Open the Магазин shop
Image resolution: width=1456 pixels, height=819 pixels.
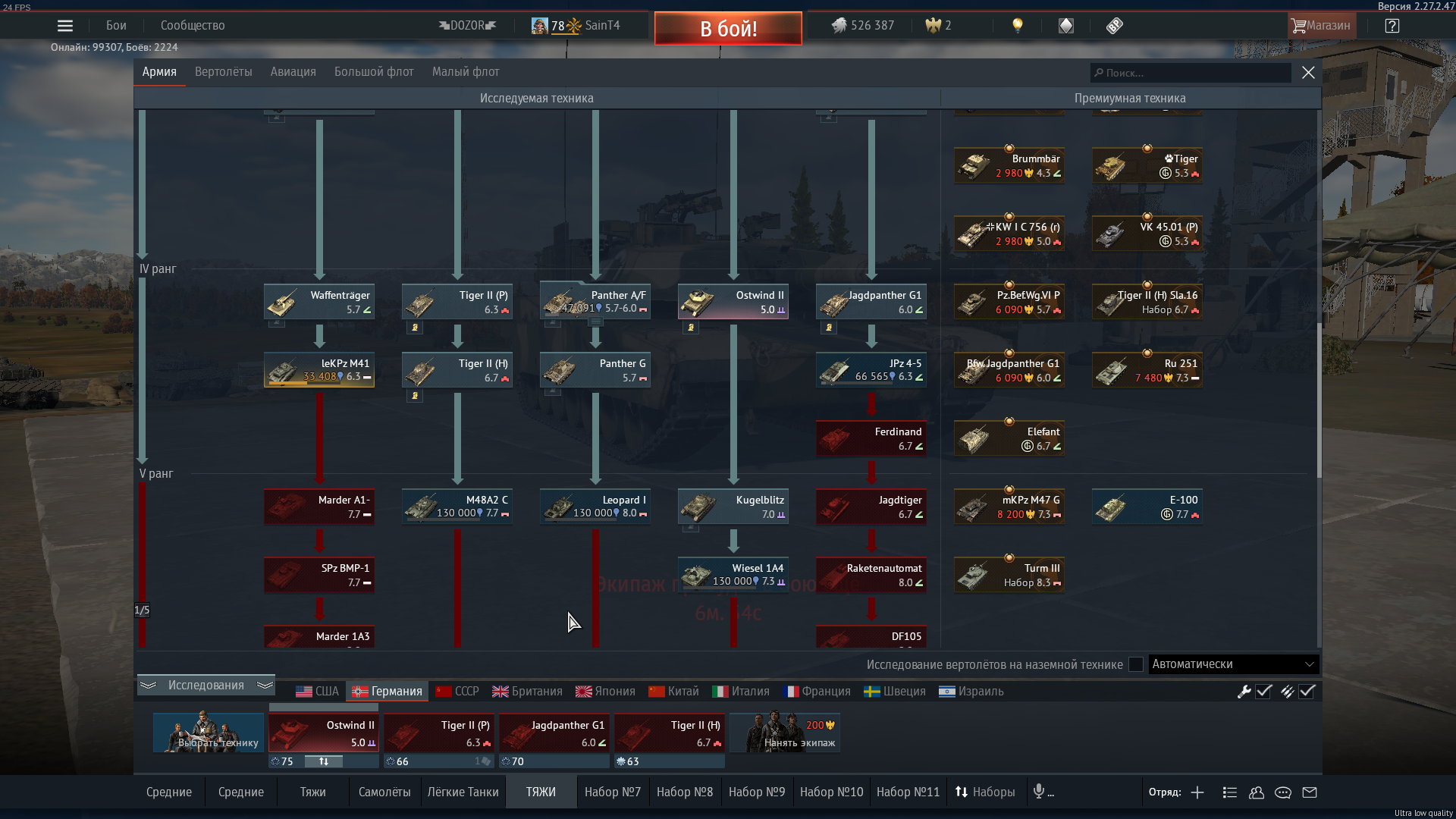click(1322, 26)
